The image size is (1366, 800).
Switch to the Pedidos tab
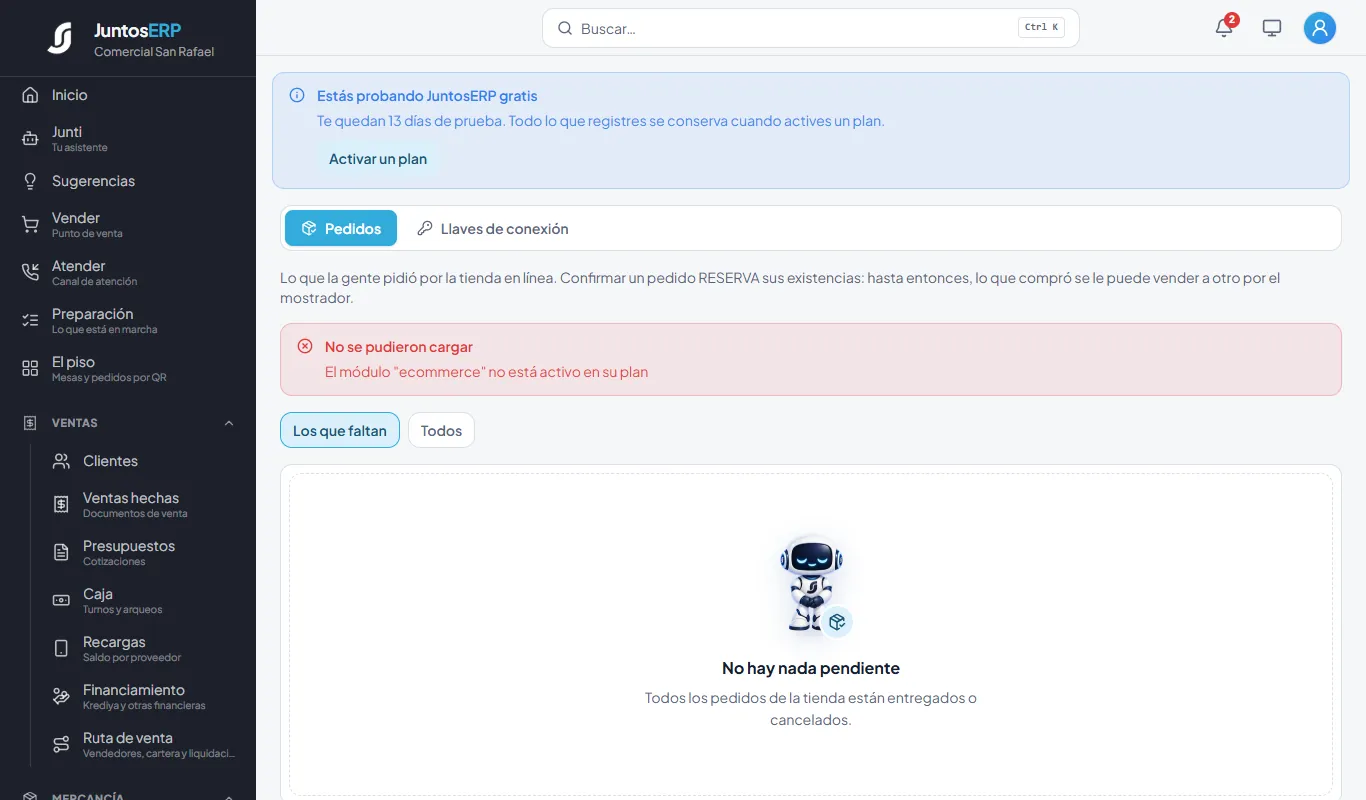pyautogui.click(x=341, y=228)
